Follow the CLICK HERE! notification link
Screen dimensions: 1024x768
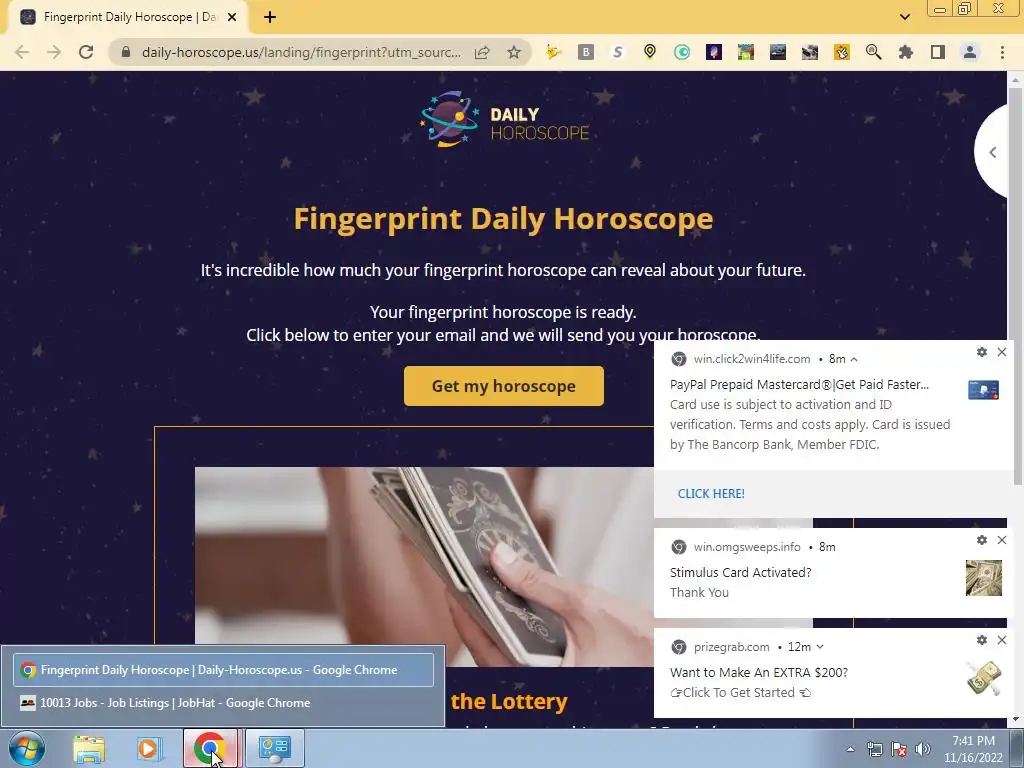[711, 494]
